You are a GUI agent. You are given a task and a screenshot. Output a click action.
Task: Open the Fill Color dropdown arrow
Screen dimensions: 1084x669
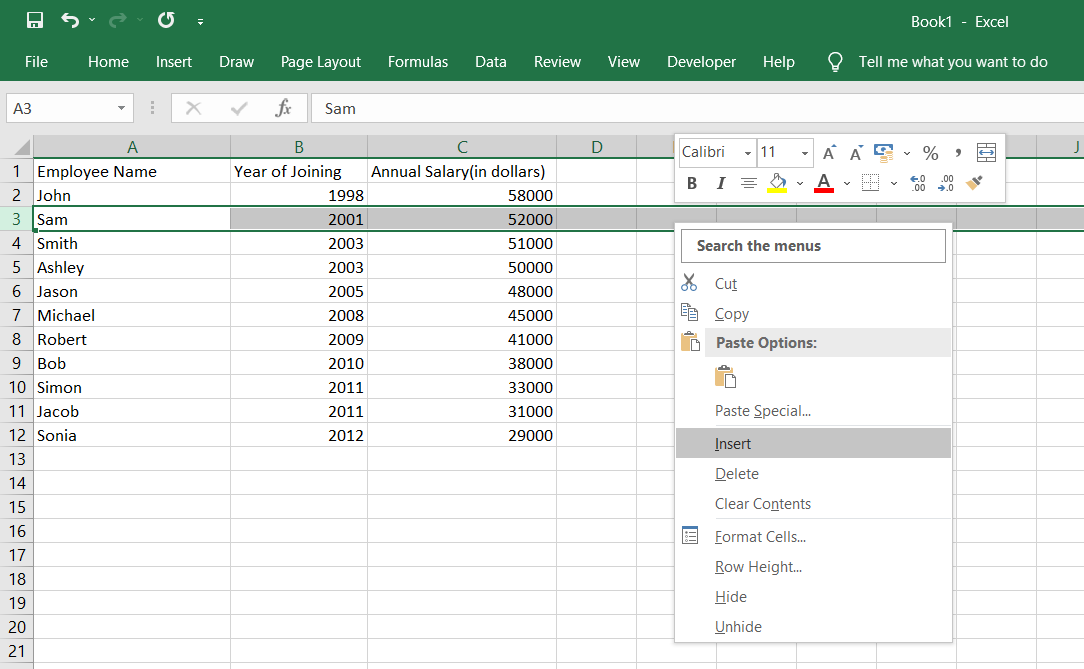point(799,182)
